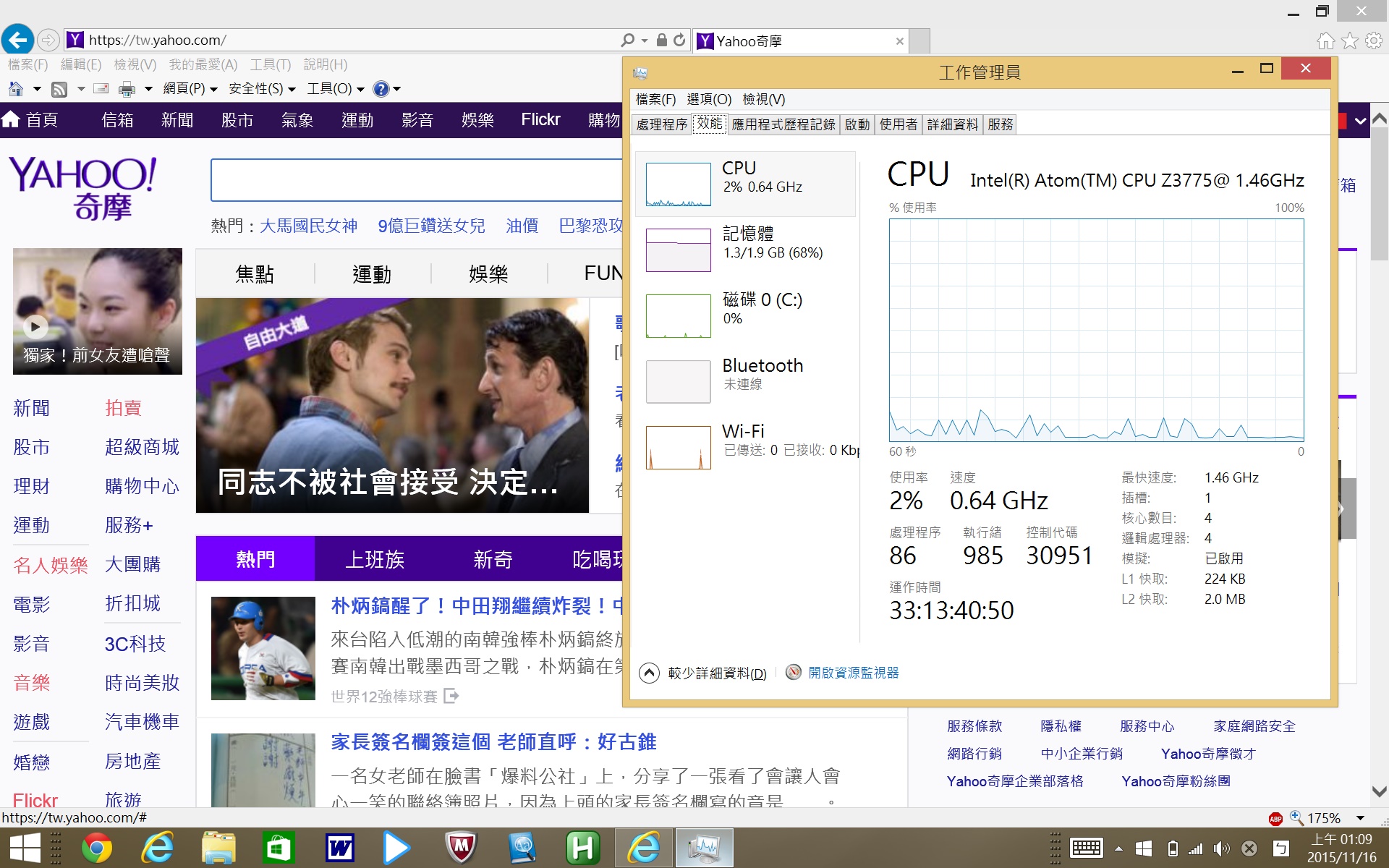Click the 股市 link in Yahoo navigation
This screenshot has width=1389, height=868.
pyautogui.click(x=237, y=120)
